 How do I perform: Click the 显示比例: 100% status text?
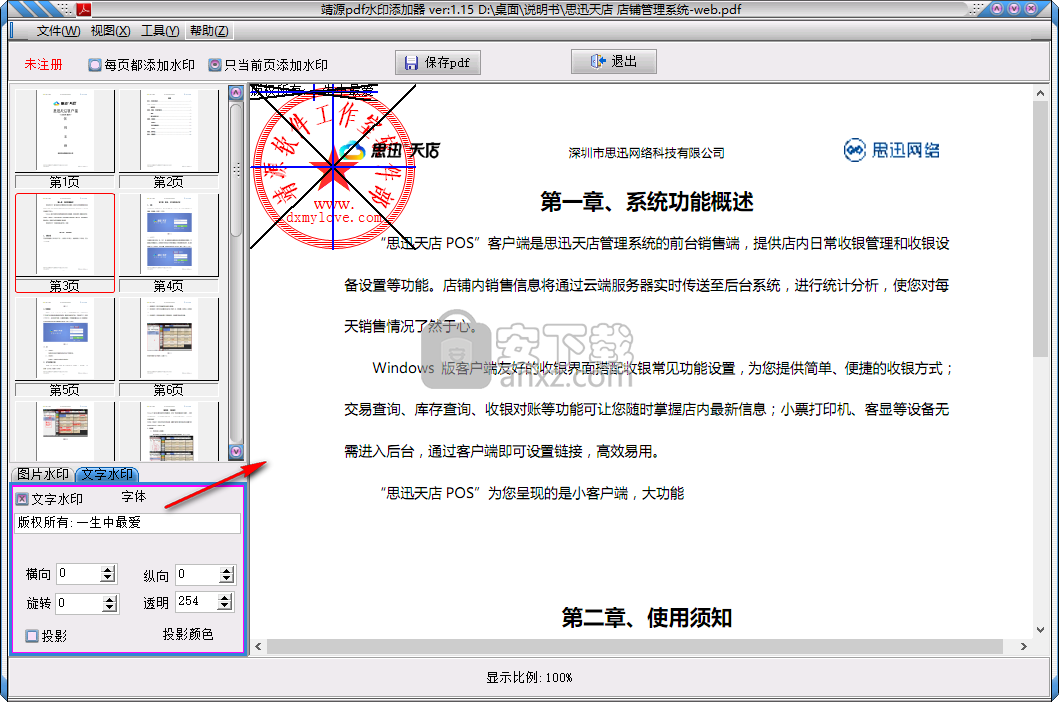click(530, 678)
